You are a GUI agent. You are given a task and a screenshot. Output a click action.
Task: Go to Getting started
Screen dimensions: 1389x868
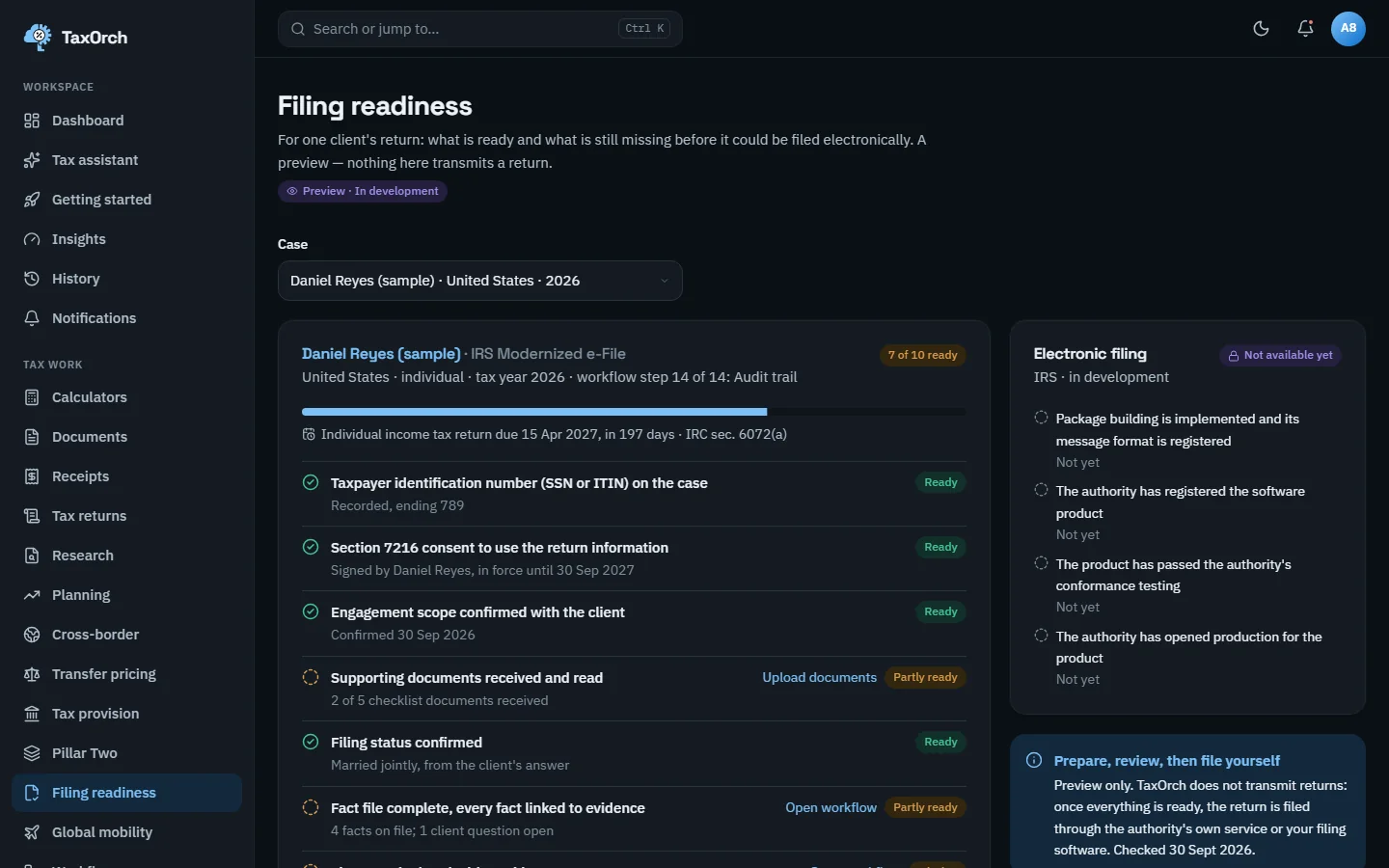[x=126, y=200]
